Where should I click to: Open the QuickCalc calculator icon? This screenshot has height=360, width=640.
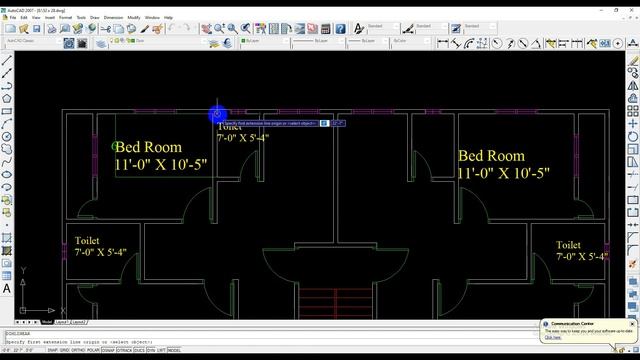[x=326, y=29]
